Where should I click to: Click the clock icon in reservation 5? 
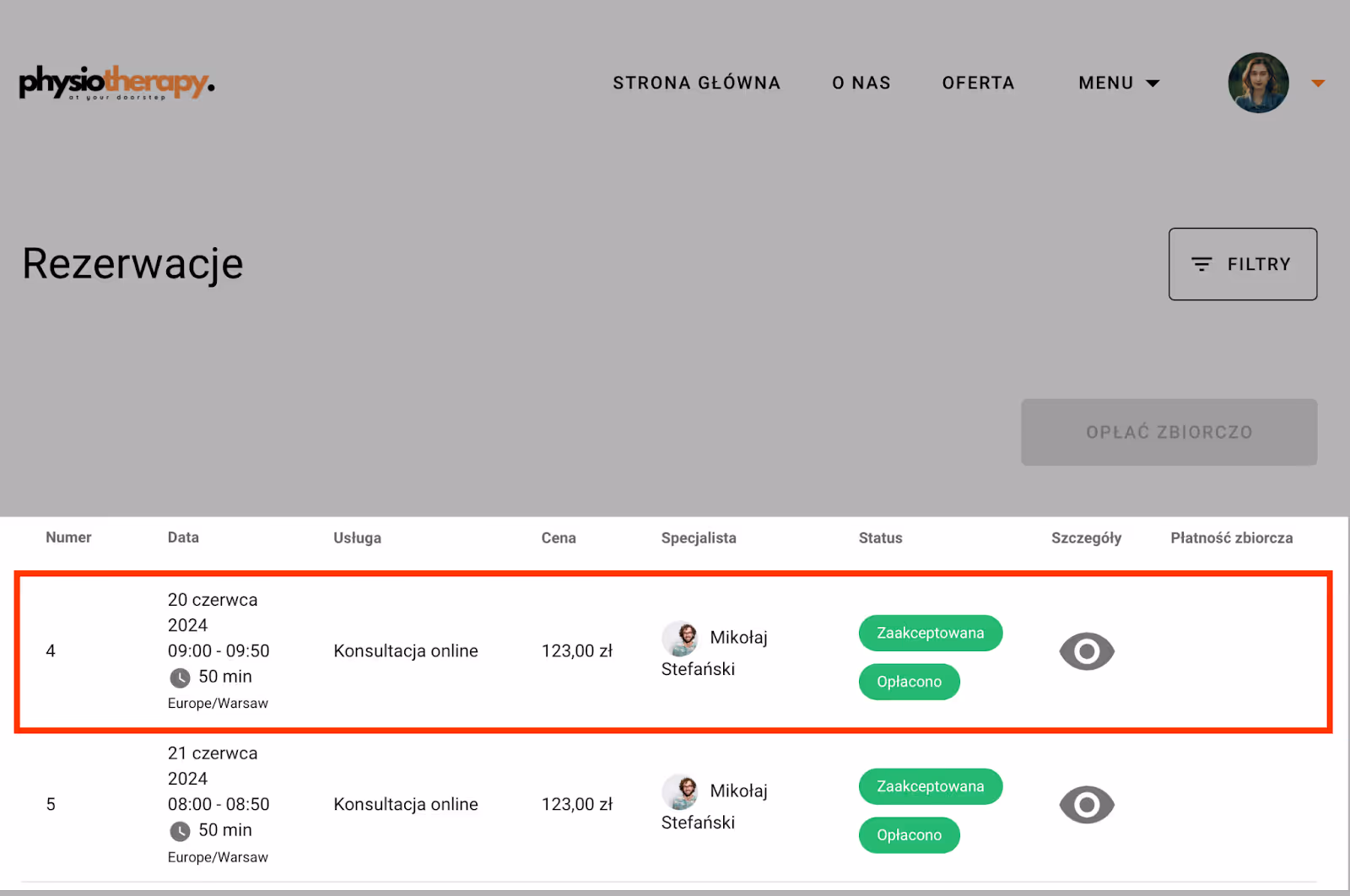click(180, 831)
